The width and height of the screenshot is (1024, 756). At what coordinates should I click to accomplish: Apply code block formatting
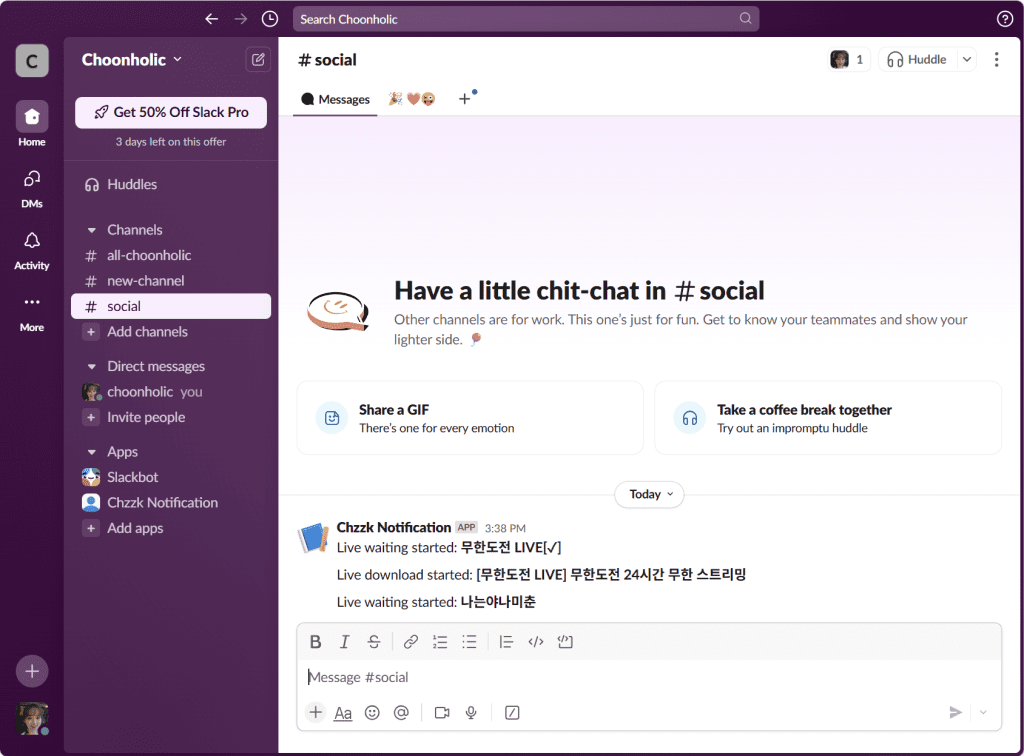point(565,642)
